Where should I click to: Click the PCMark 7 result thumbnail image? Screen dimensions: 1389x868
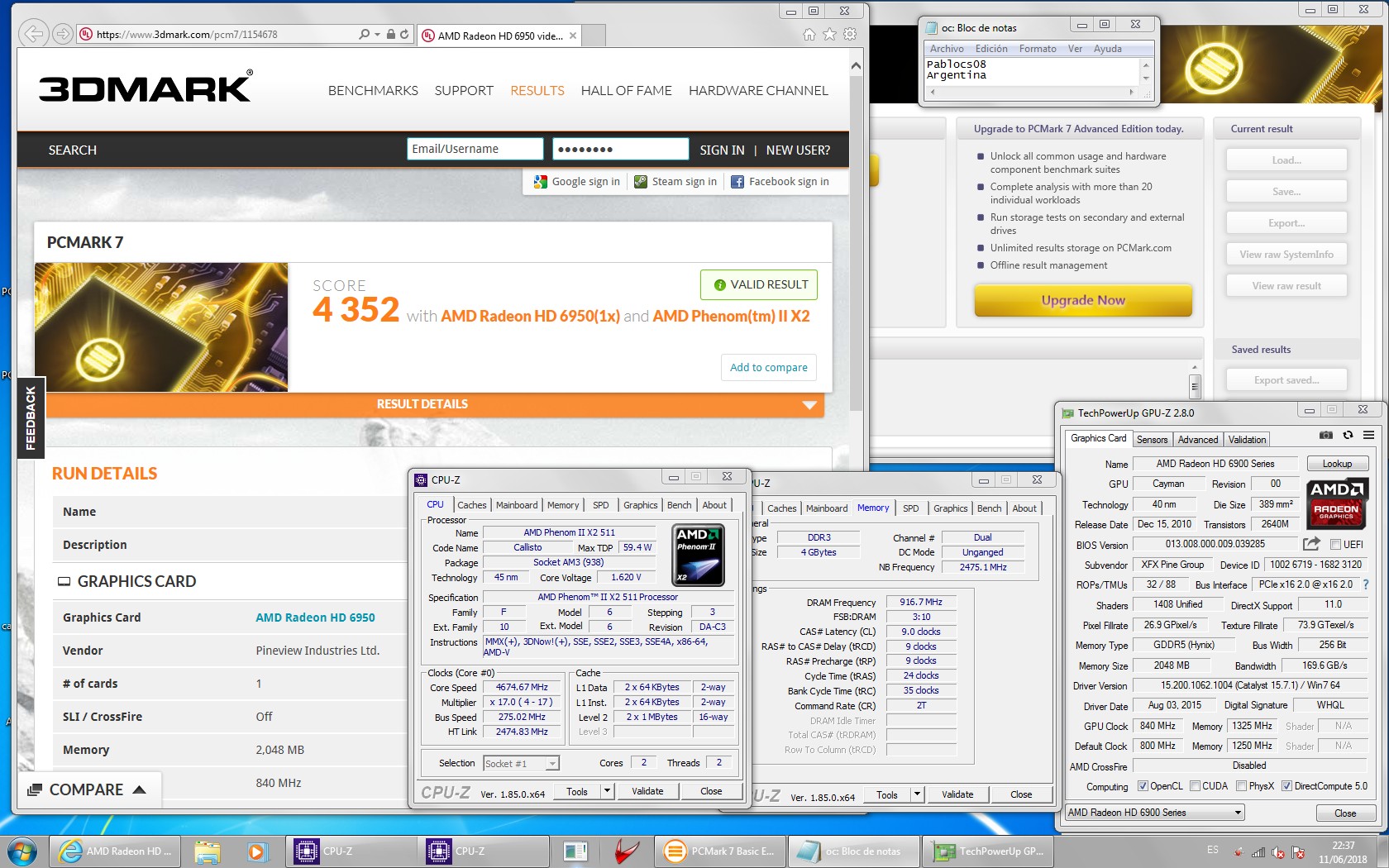coord(161,327)
